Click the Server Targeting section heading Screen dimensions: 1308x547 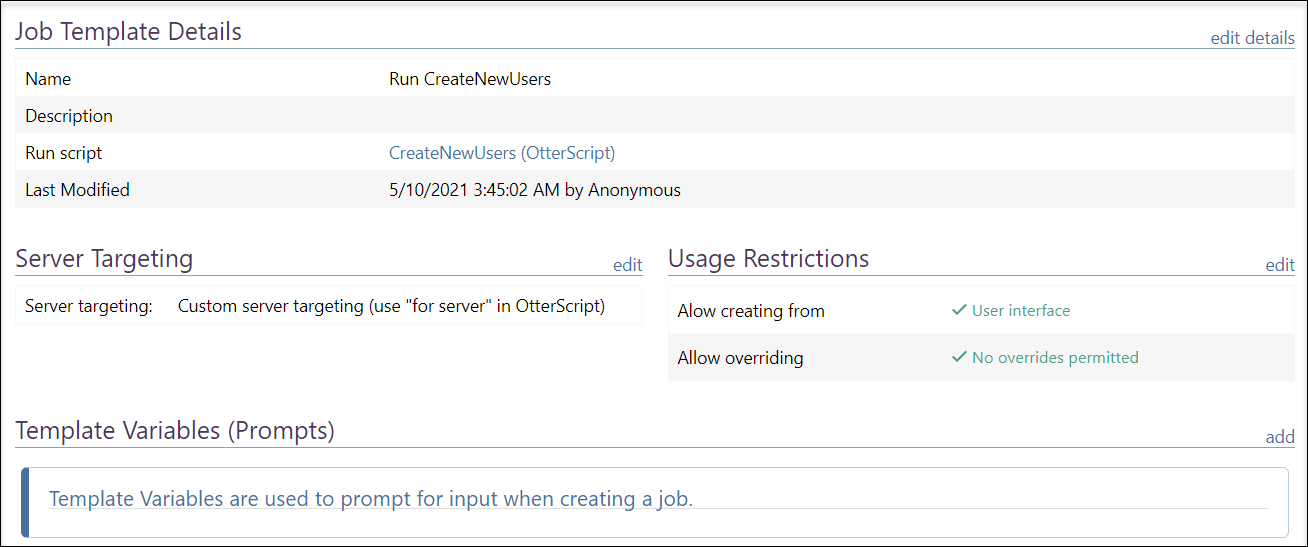104,259
